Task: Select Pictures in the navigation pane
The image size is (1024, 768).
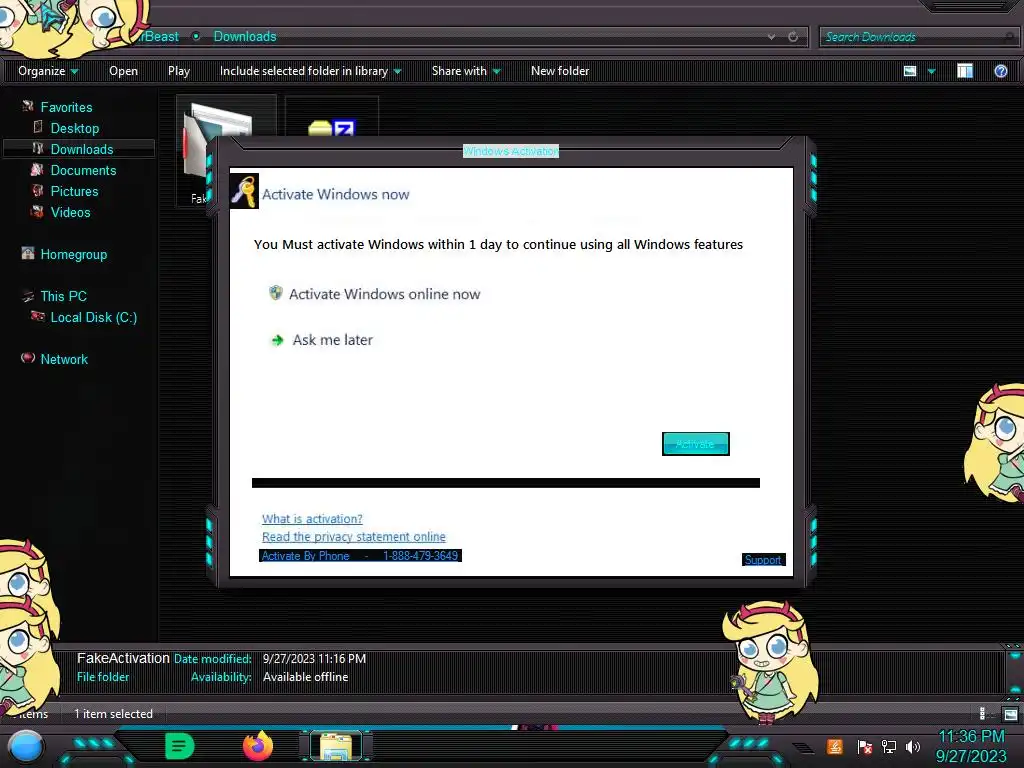Action: pos(74,191)
